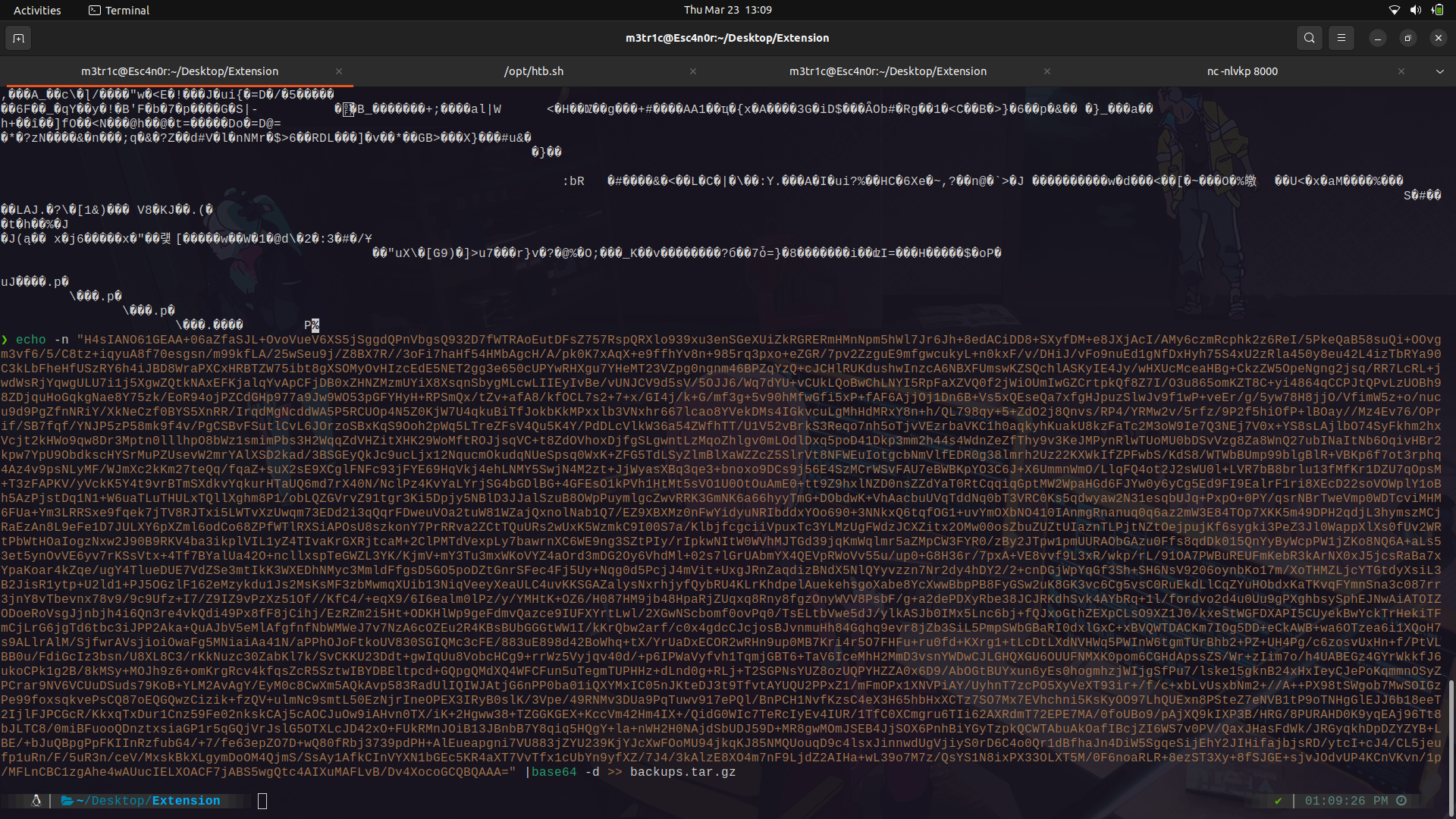Viewport: 1456px width, 819px height.
Task: Click the folder icon before ~/Desktop/Extension path
Action: pyautogui.click(x=64, y=800)
